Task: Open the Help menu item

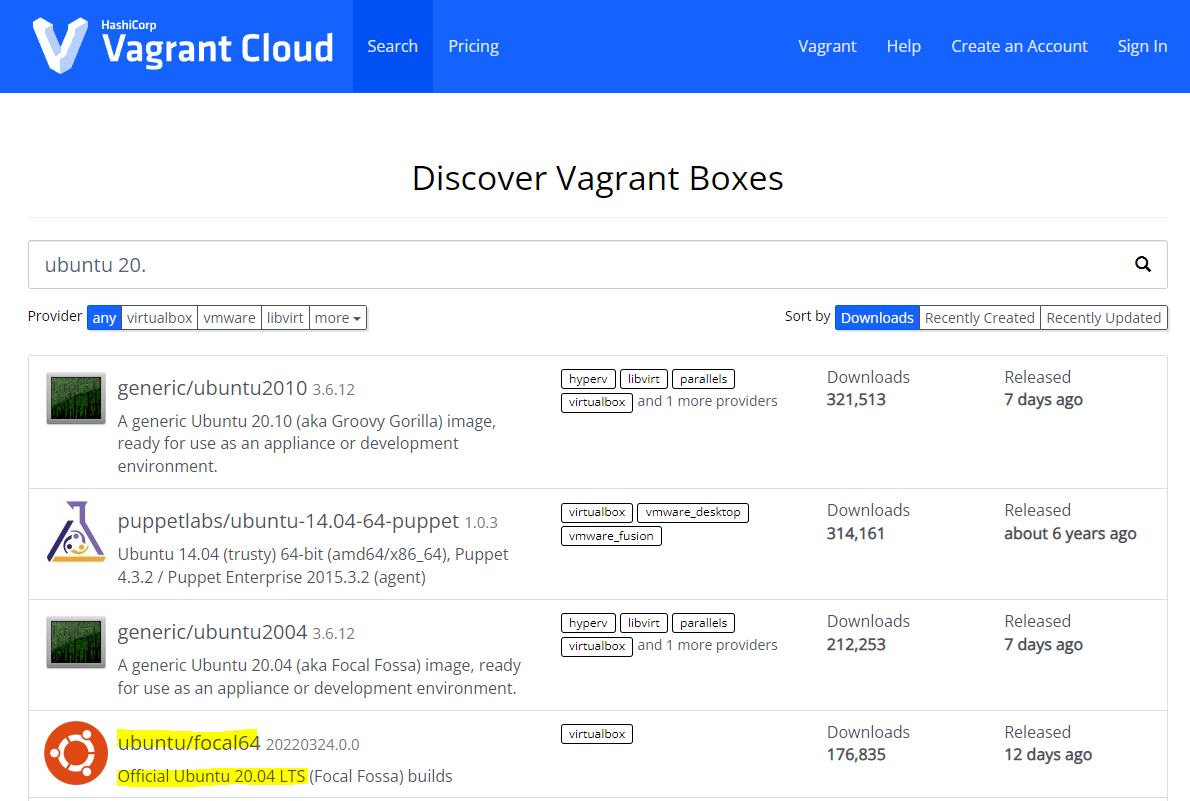Action: [904, 46]
